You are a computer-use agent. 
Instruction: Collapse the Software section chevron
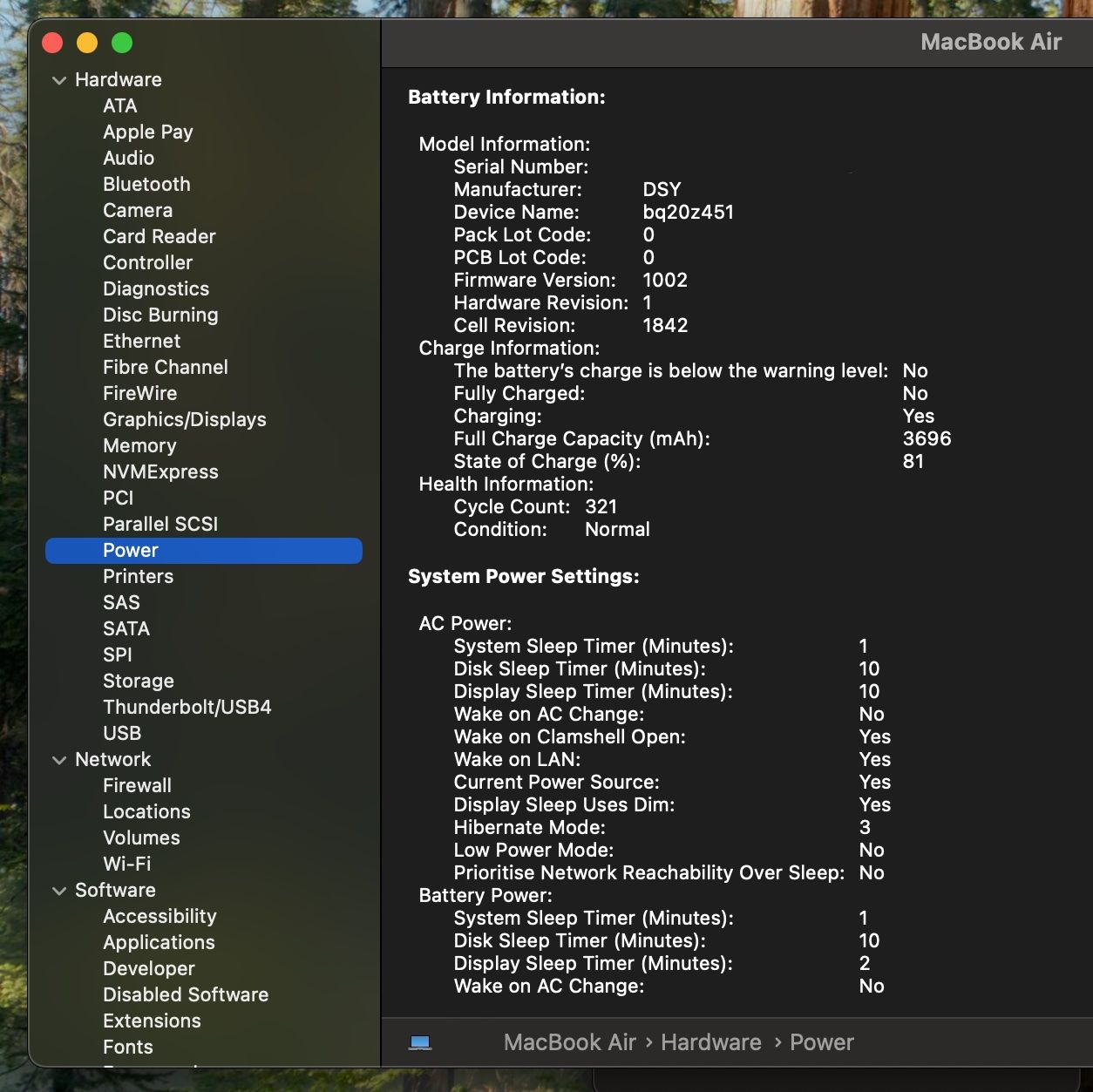[x=59, y=891]
